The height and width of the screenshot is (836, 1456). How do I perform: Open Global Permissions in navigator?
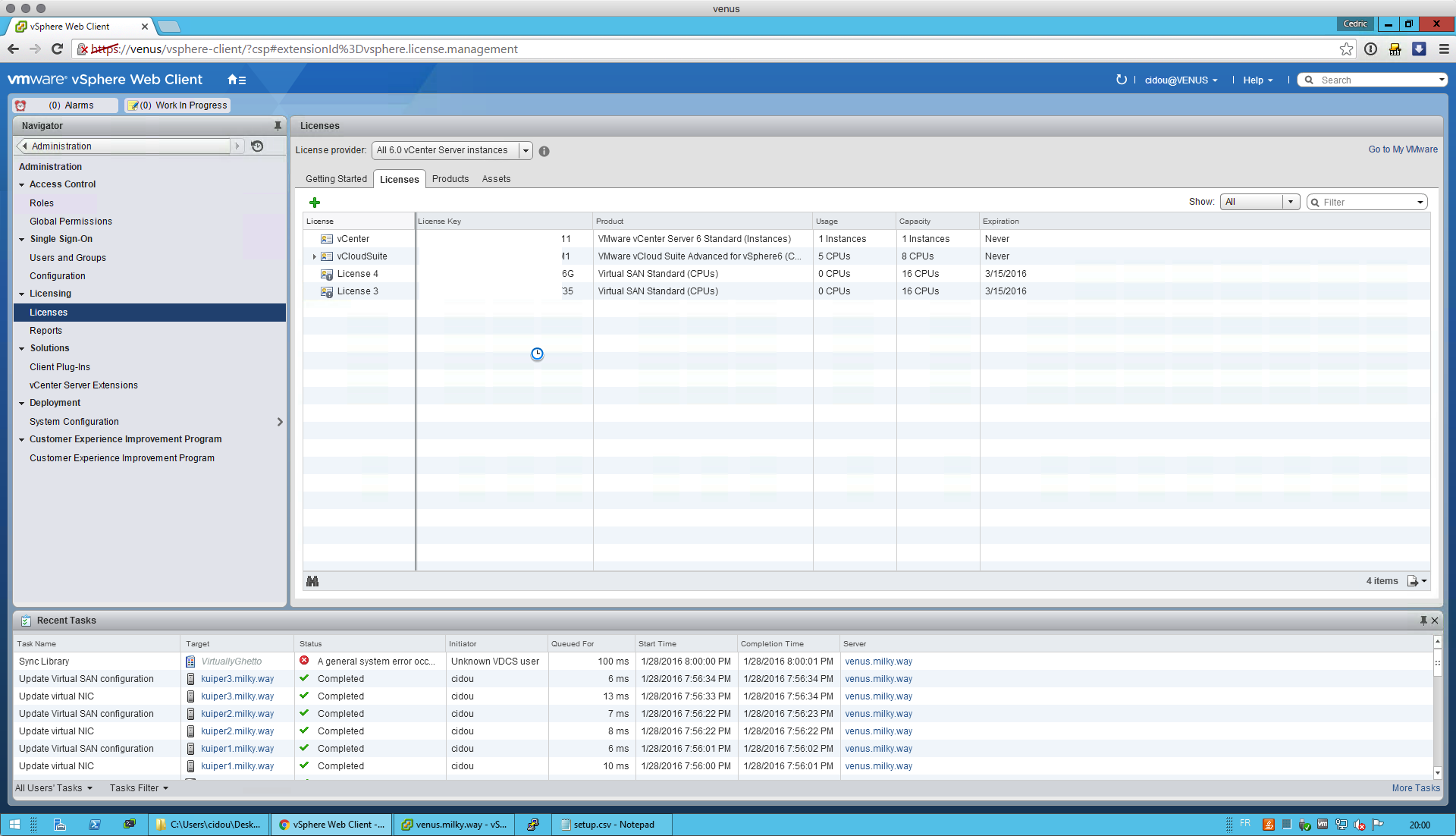(x=71, y=222)
